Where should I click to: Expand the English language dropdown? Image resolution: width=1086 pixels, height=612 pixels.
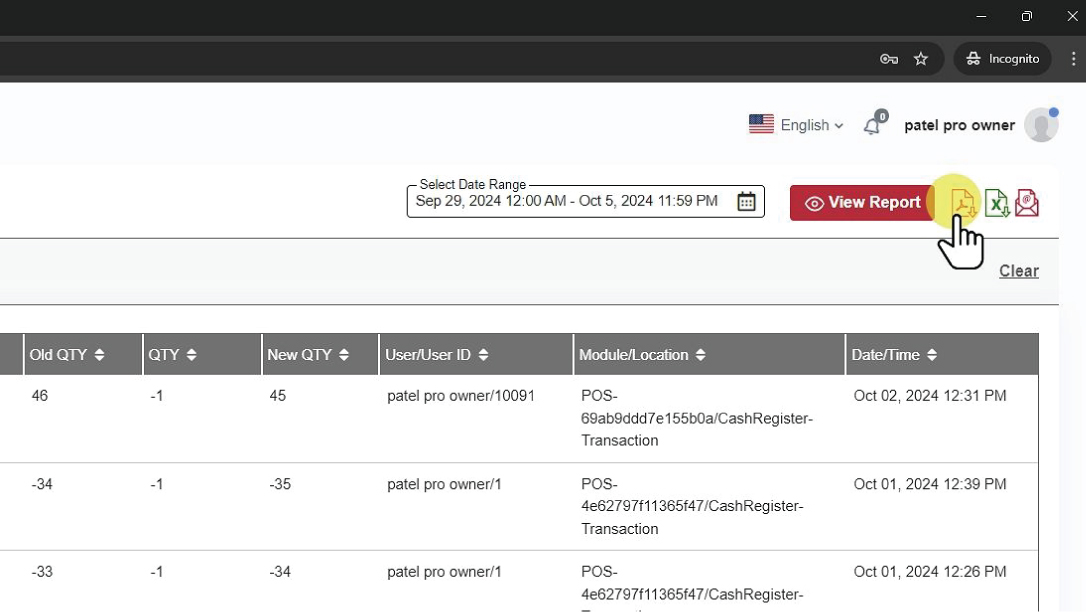point(796,125)
